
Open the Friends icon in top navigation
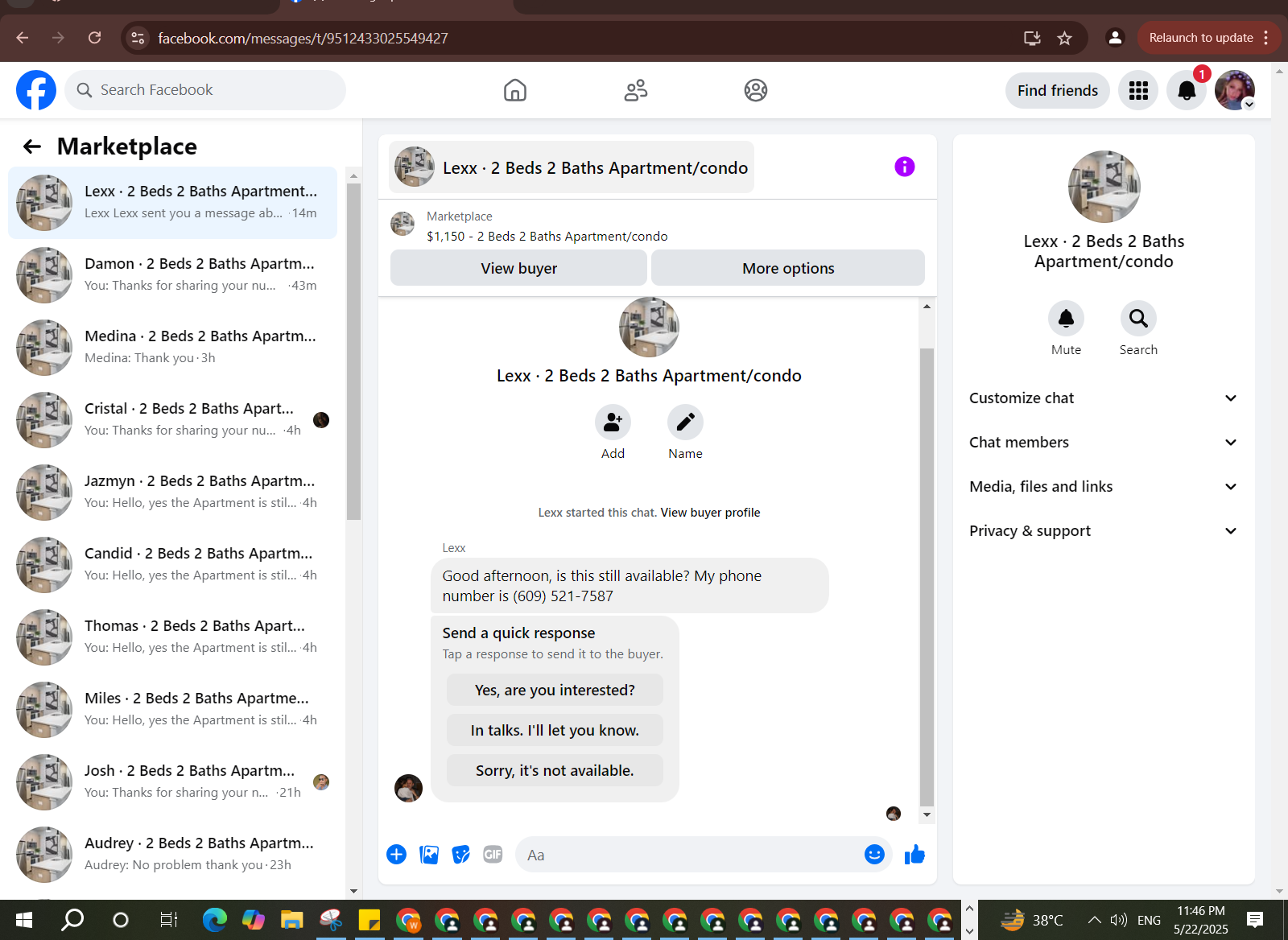coord(636,90)
